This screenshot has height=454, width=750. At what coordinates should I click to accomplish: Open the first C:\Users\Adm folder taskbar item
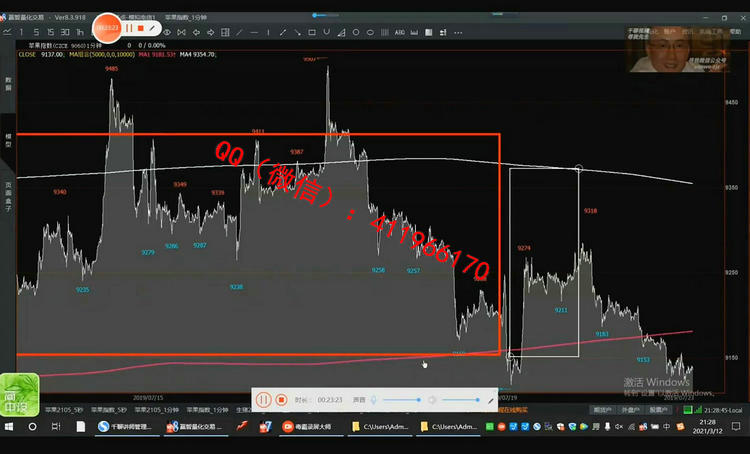[x=380, y=426]
